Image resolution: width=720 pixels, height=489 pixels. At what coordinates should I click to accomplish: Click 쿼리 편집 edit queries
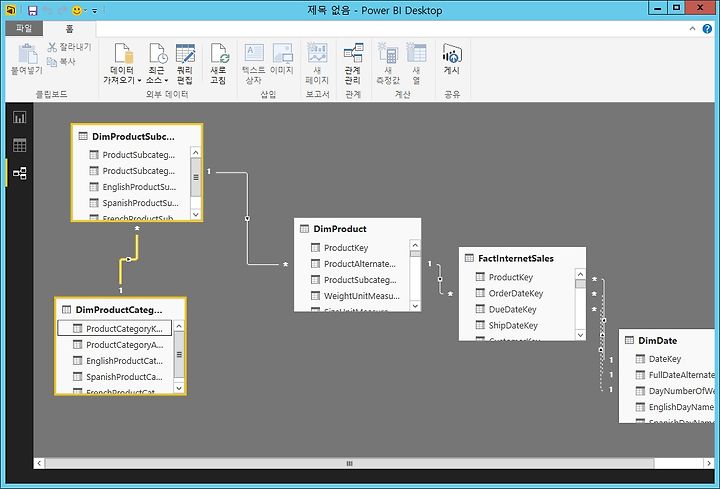coord(185,64)
